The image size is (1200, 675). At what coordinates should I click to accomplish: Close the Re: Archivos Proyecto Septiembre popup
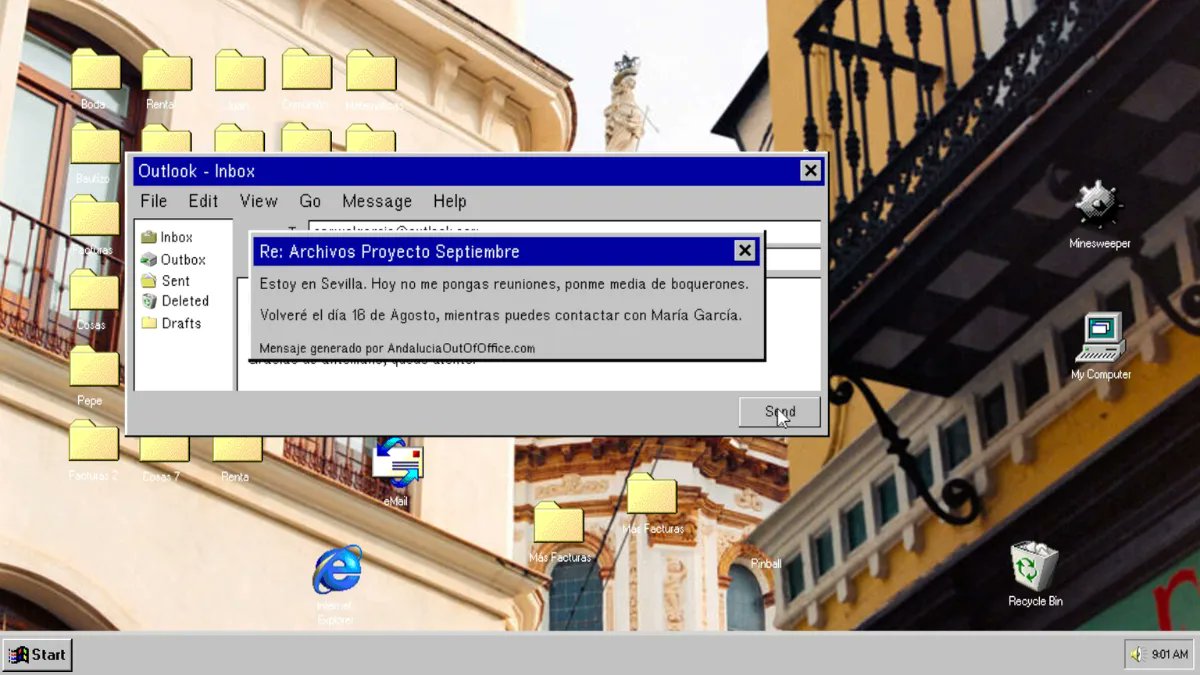745,251
